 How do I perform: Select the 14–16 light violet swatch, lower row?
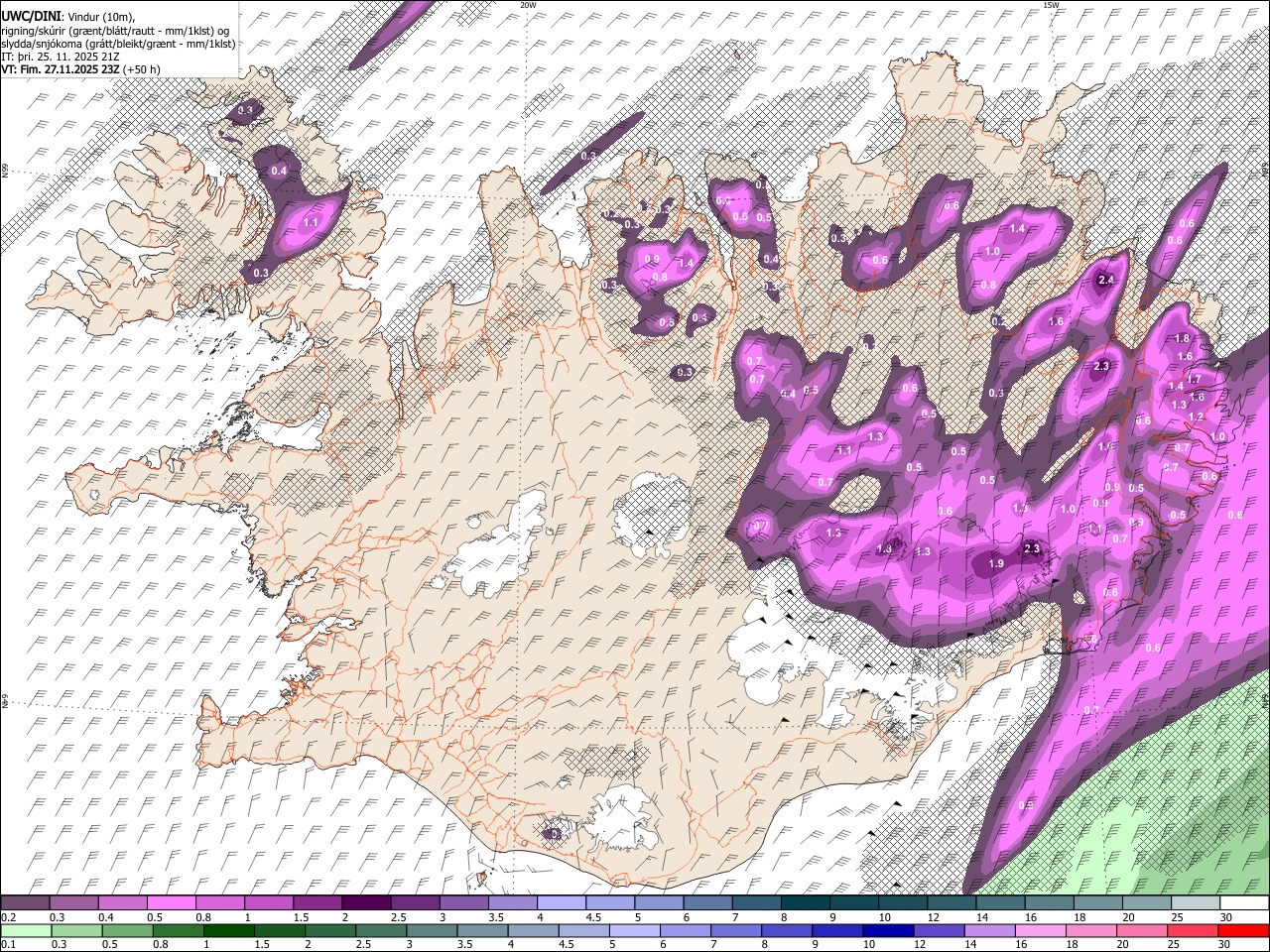pos(990,930)
